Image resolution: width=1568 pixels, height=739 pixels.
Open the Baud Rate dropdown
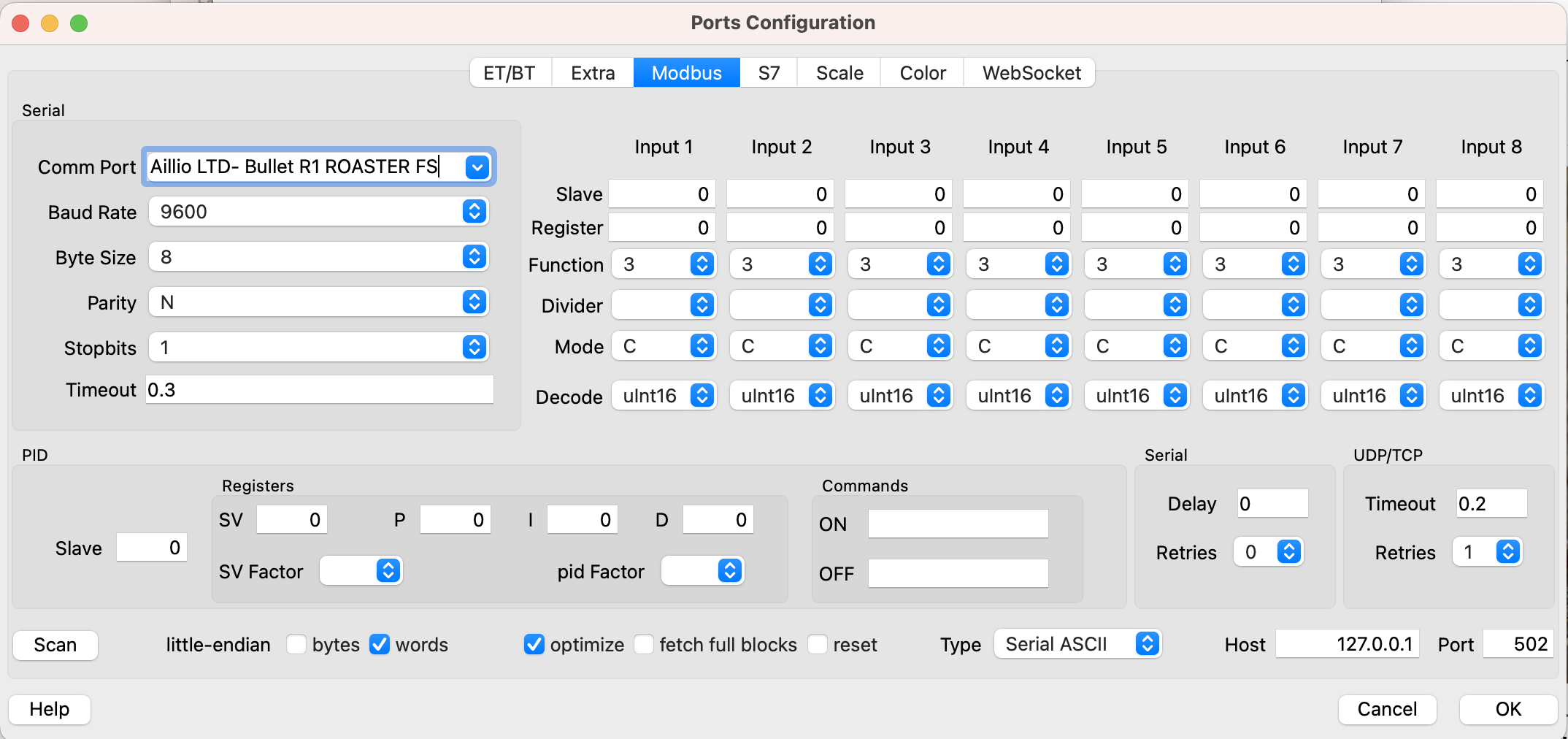pyautogui.click(x=474, y=212)
